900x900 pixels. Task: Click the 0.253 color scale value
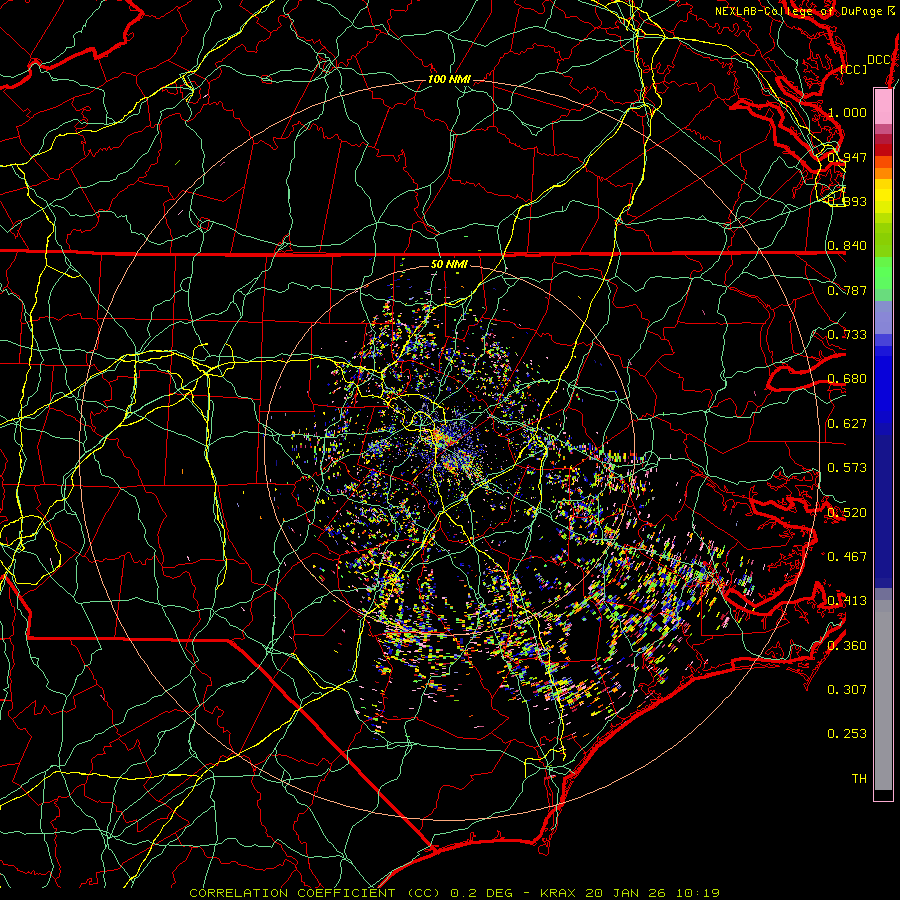tap(847, 734)
